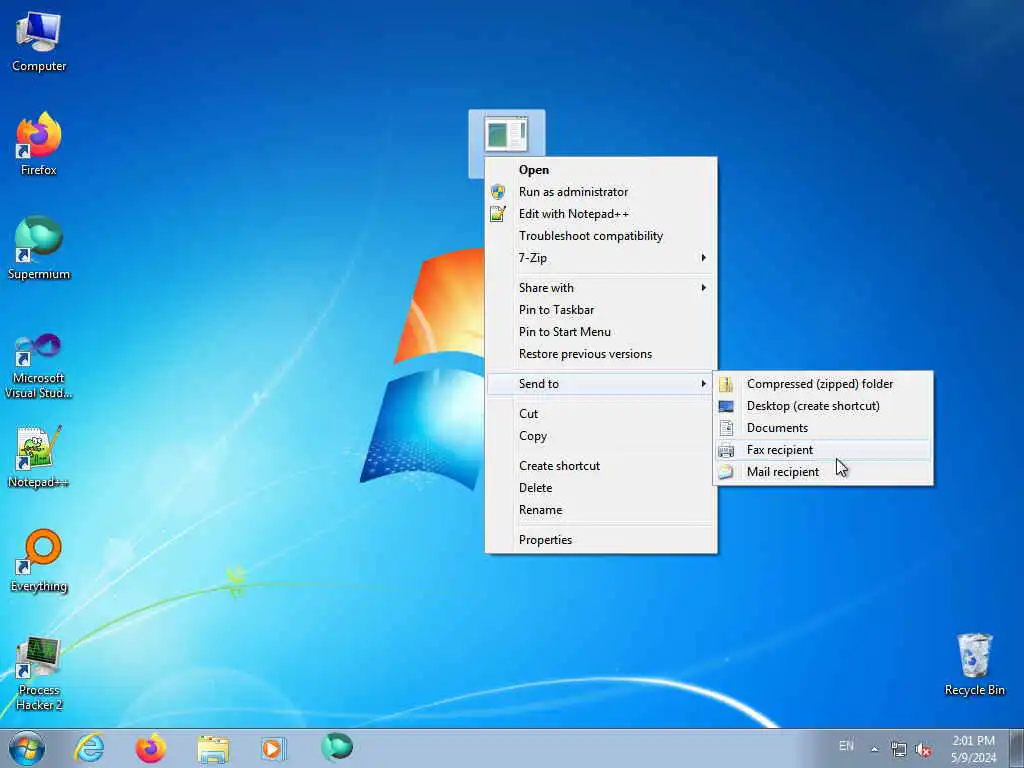Open Properties from the context menu
This screenshot has width=1024, height=768.
coord(601,540)
